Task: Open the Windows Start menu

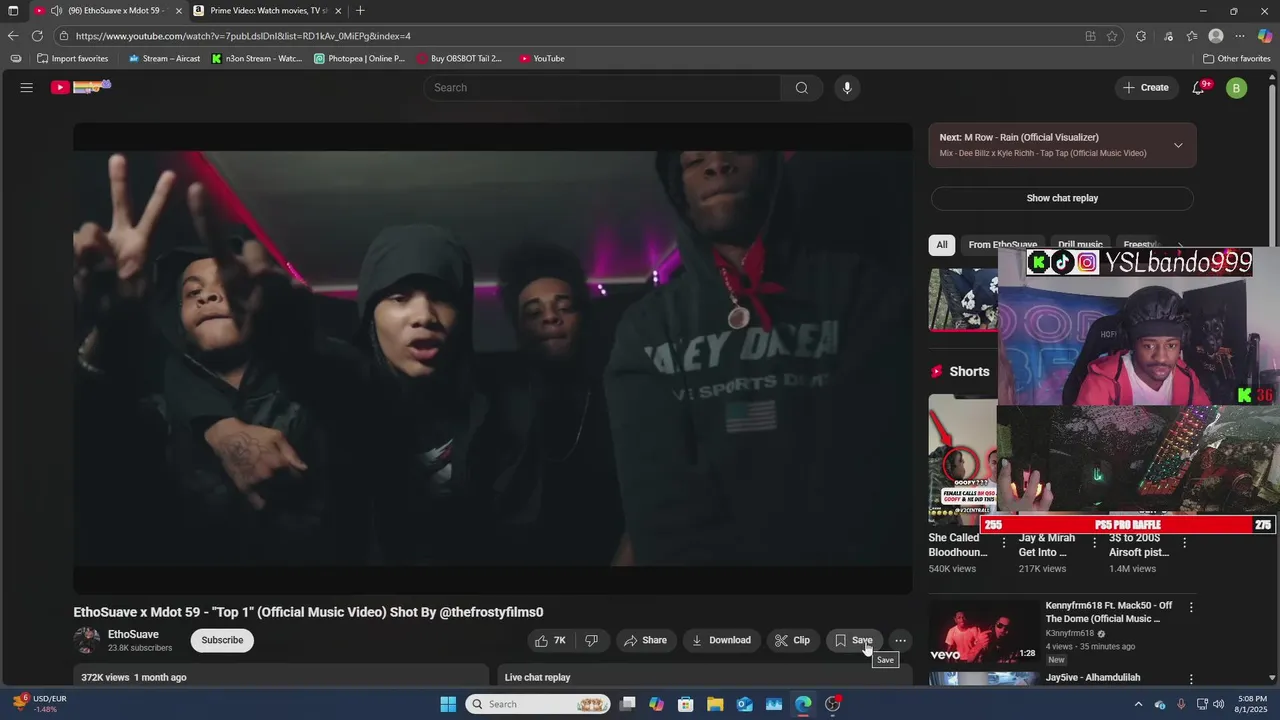Action: click(x=448, y=704)
